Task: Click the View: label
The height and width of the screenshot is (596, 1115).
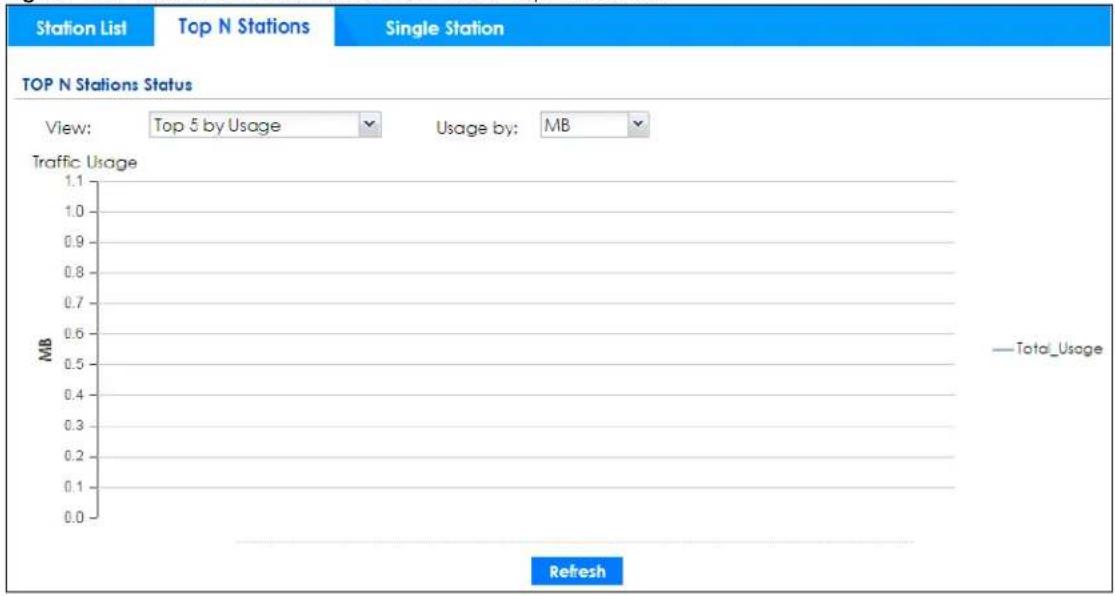Action: 70,129
